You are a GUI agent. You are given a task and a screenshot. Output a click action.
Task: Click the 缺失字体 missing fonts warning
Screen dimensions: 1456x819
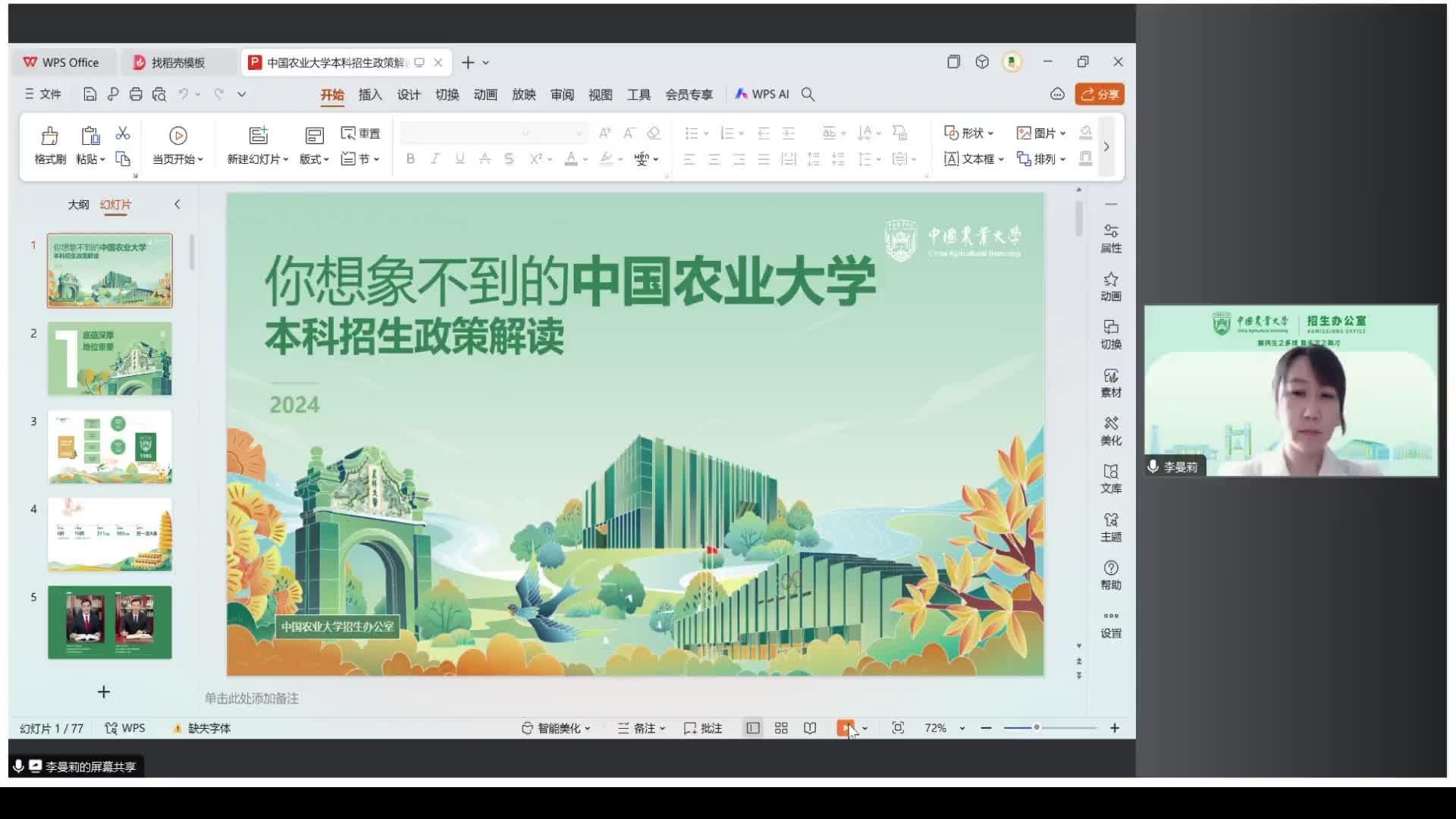click(202, 728)
